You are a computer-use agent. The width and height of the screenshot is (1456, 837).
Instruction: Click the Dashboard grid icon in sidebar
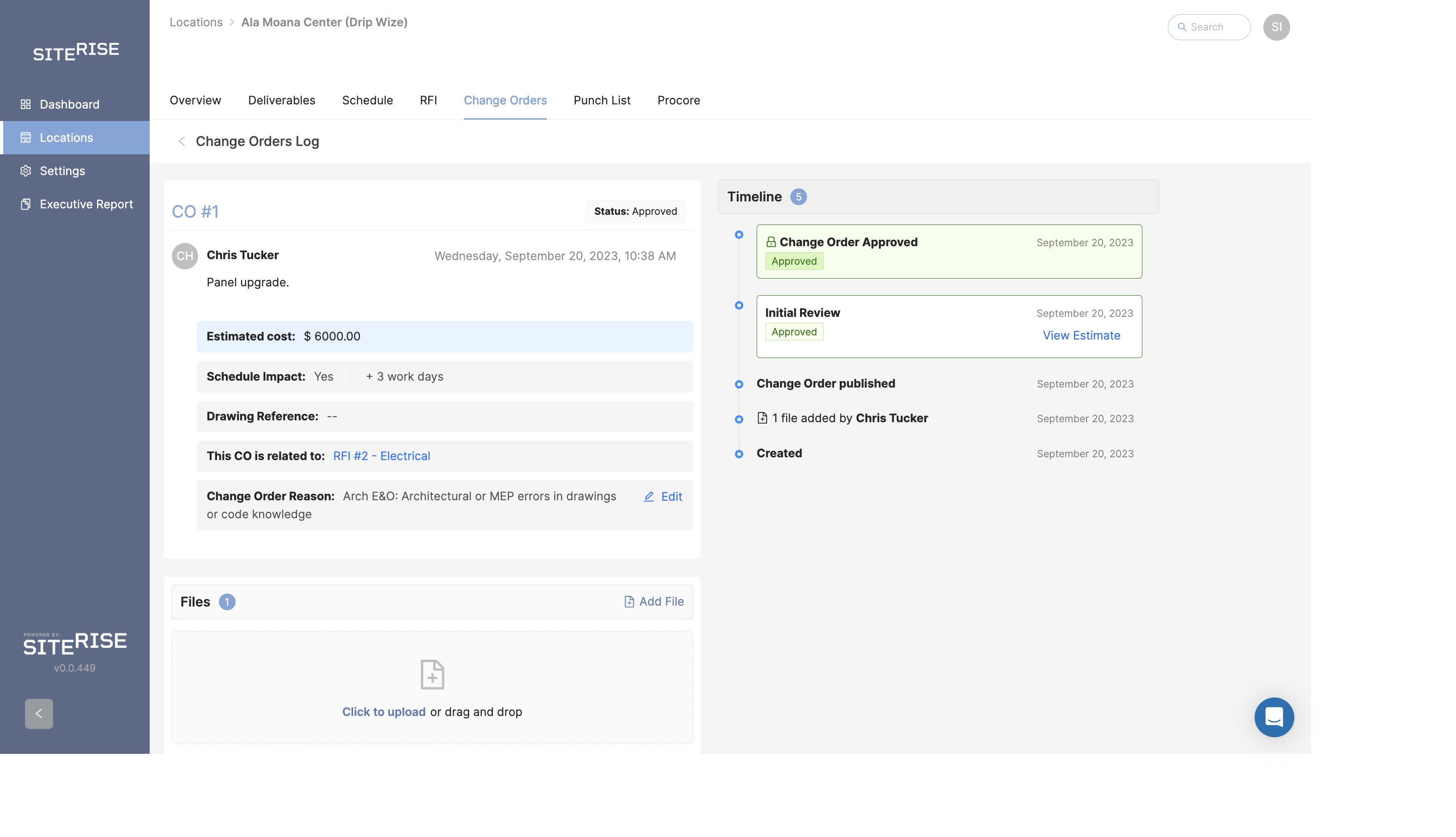click(x=25, y=104)
